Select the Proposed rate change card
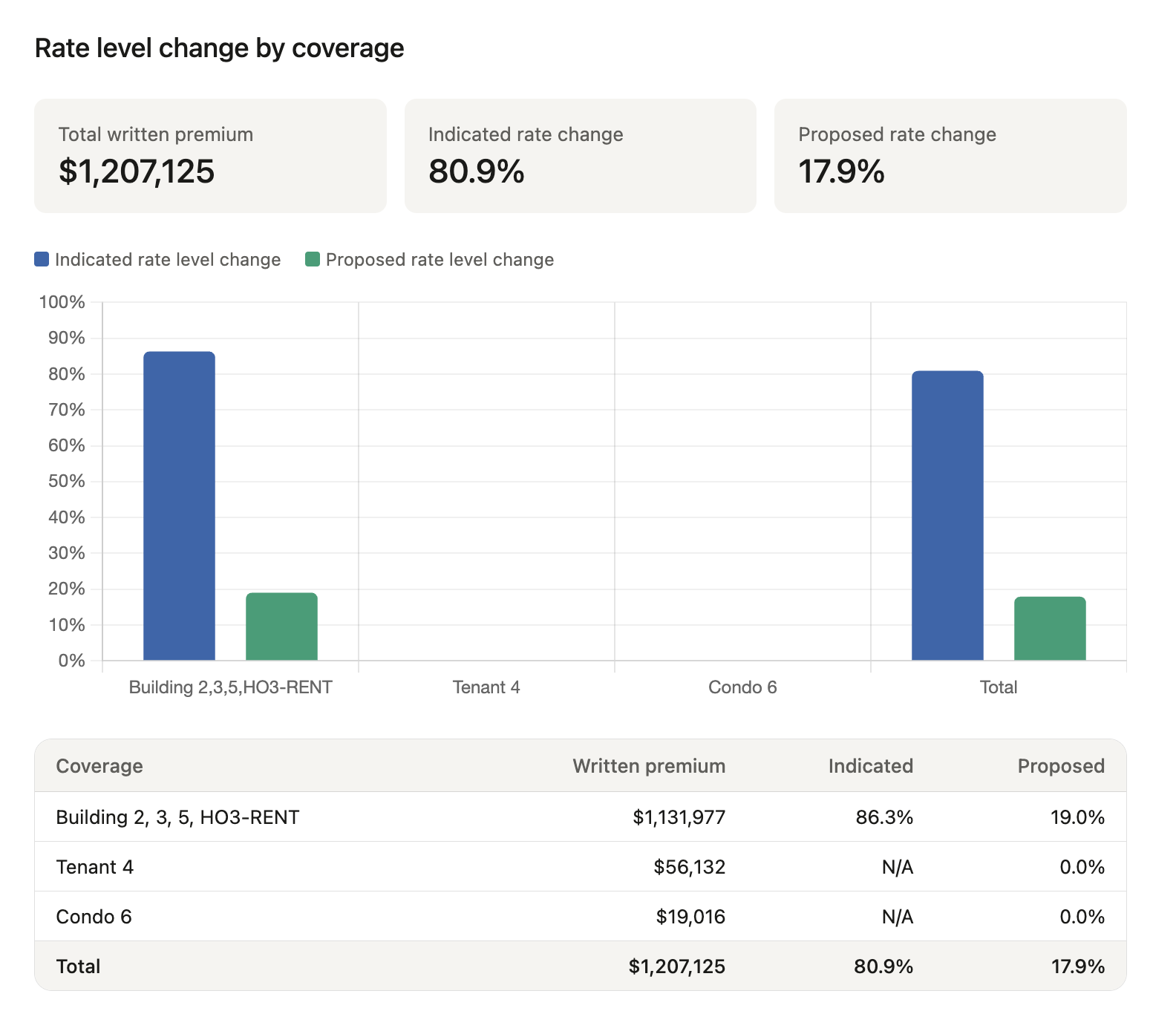Screen dimensions: 1176x1011 click(950, 156)
